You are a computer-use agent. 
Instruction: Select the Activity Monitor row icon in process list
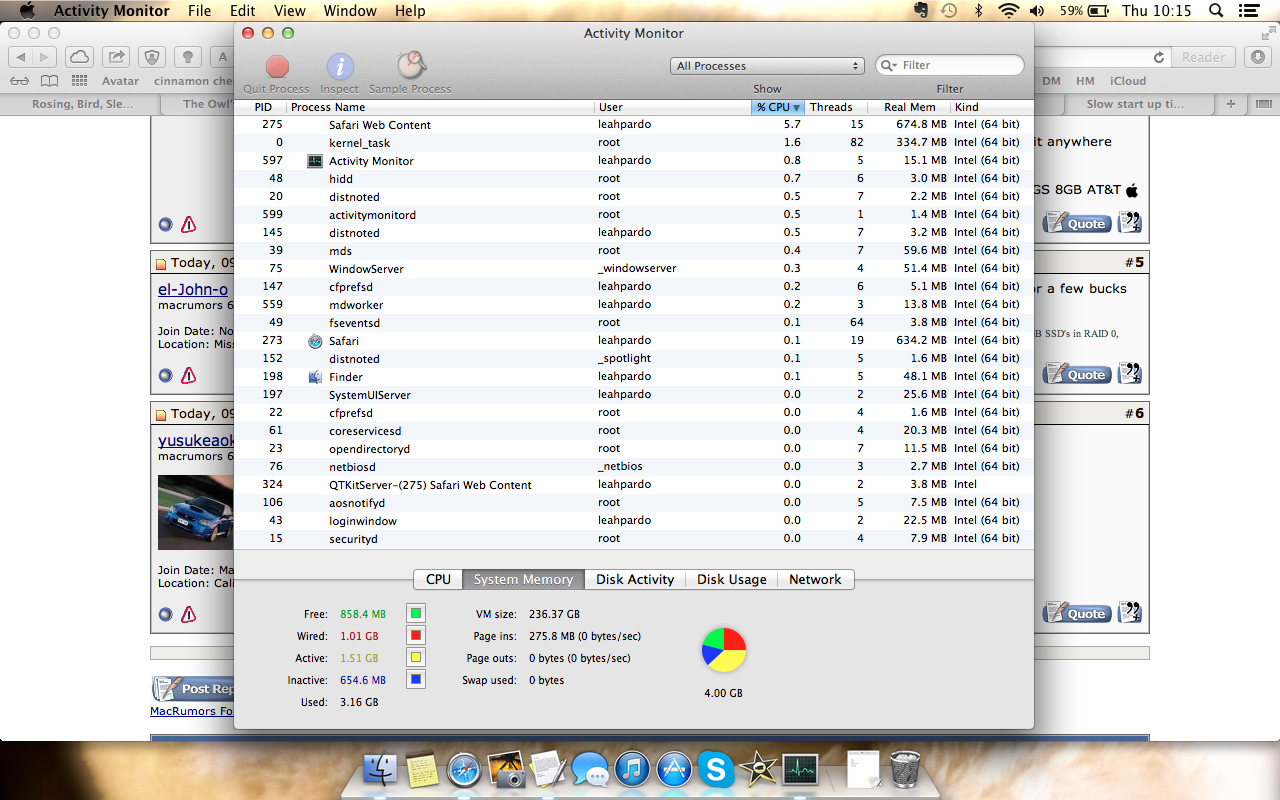(315, 161)
